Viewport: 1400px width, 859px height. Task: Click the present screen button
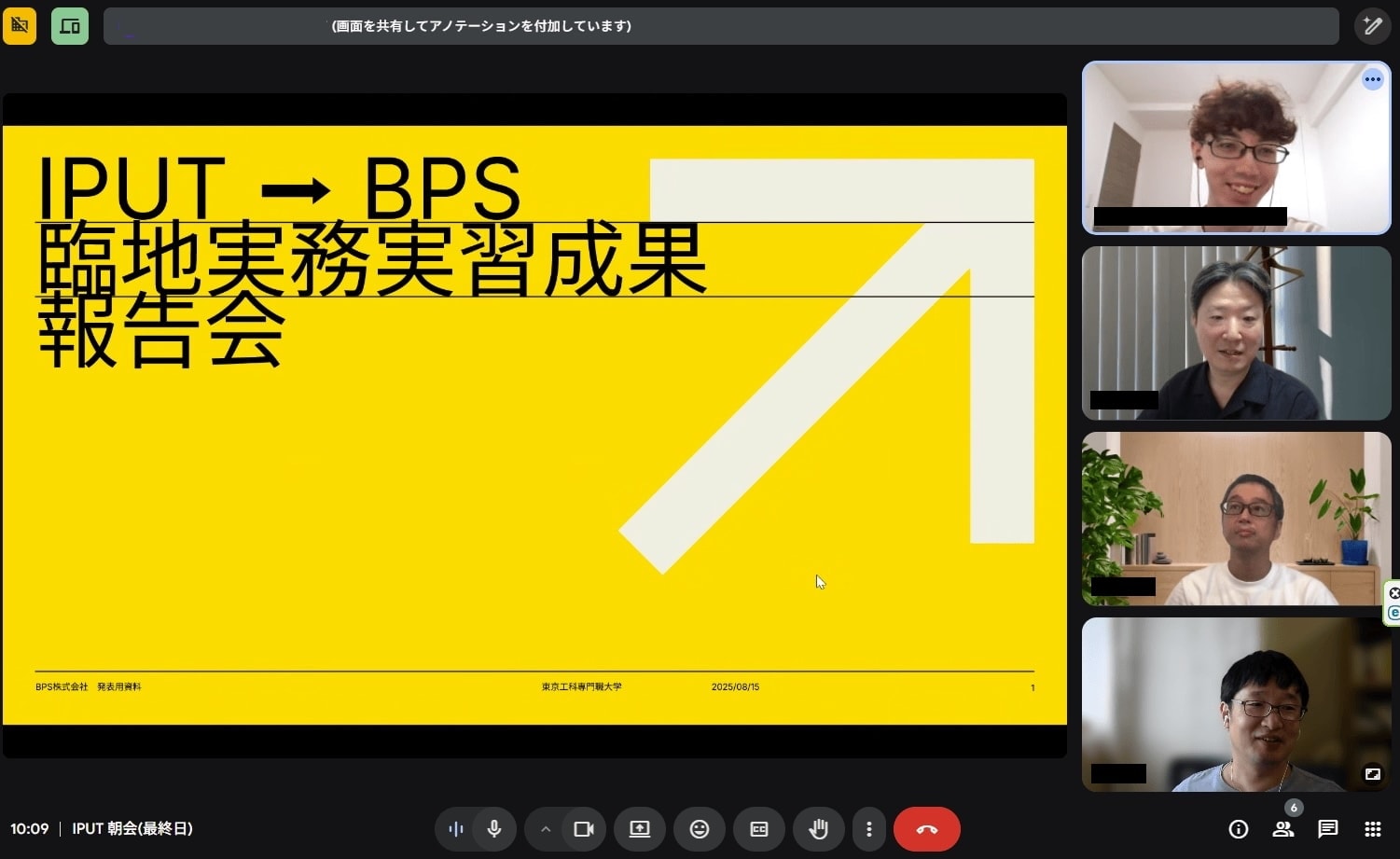click(x=640, y=829)
